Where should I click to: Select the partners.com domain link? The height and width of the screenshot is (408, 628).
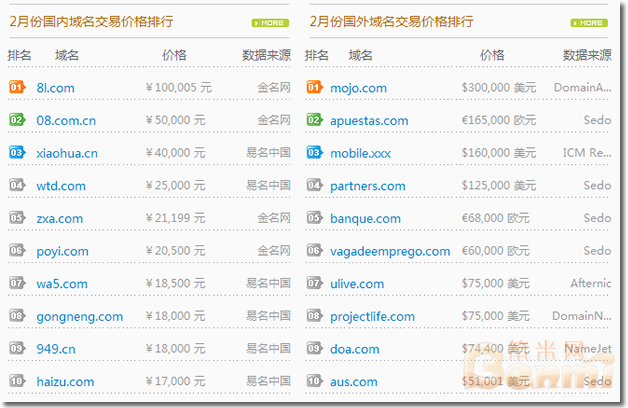pyautogui.click(x=368, y=186)
